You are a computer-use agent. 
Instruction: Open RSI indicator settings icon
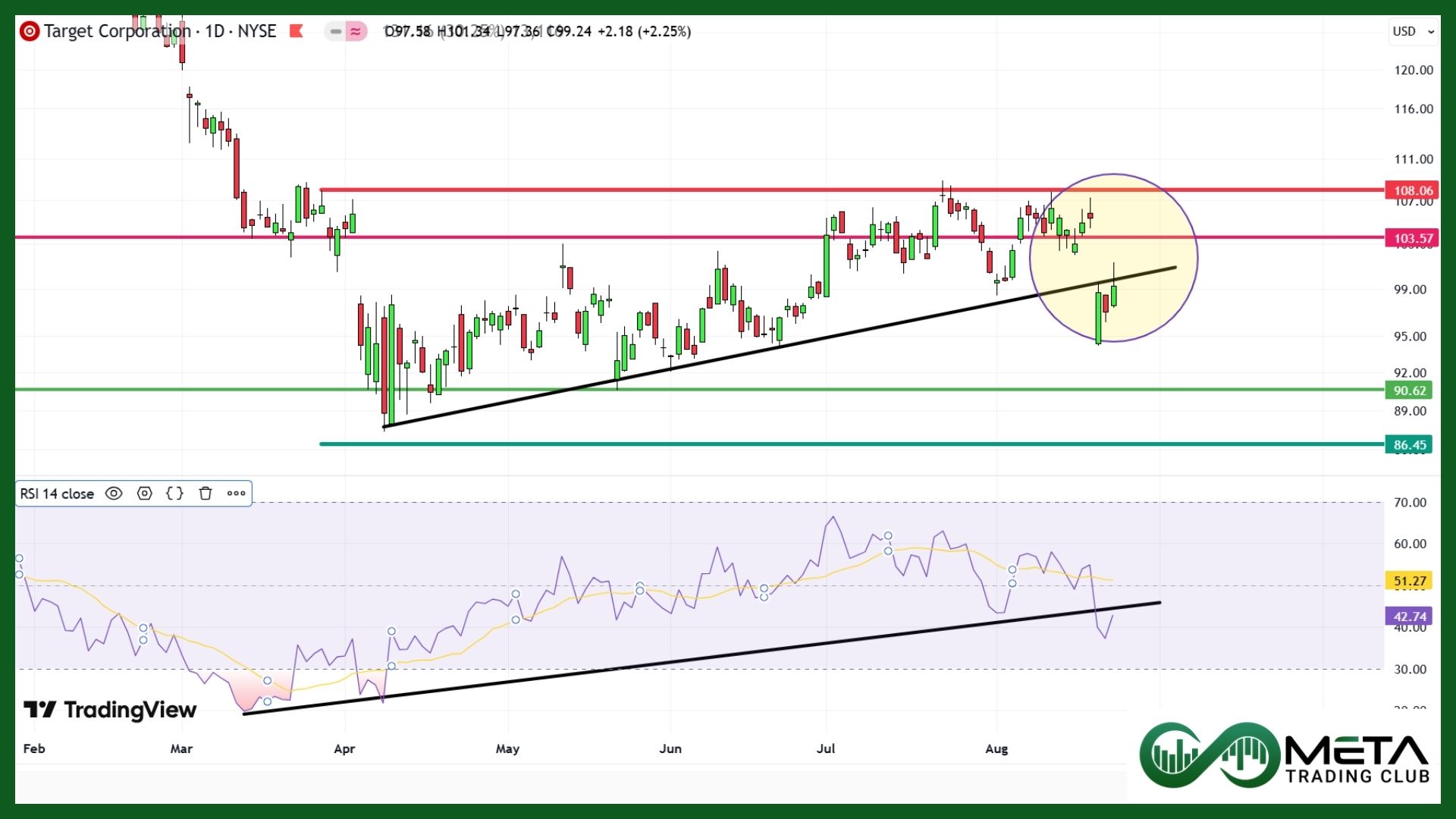(144, 494)
